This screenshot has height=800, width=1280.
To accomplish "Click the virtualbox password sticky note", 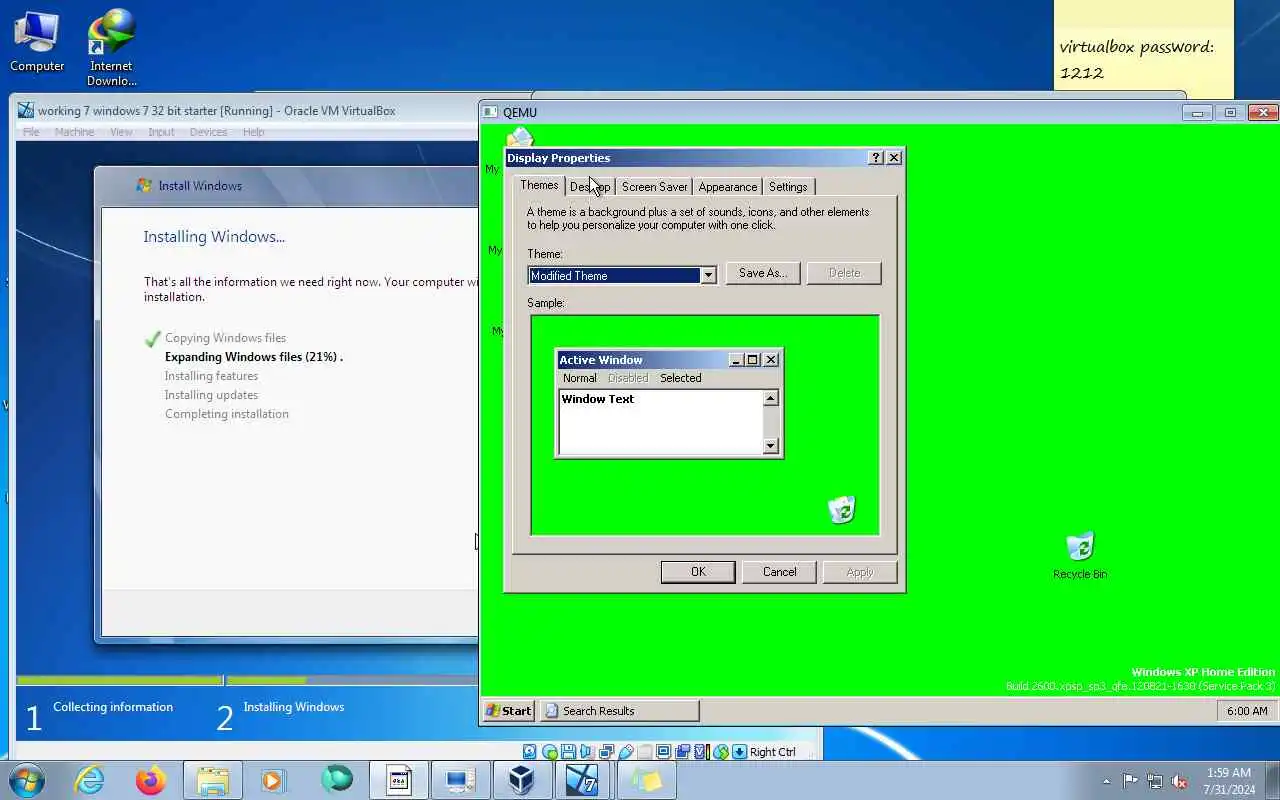I will [1144, 45].
